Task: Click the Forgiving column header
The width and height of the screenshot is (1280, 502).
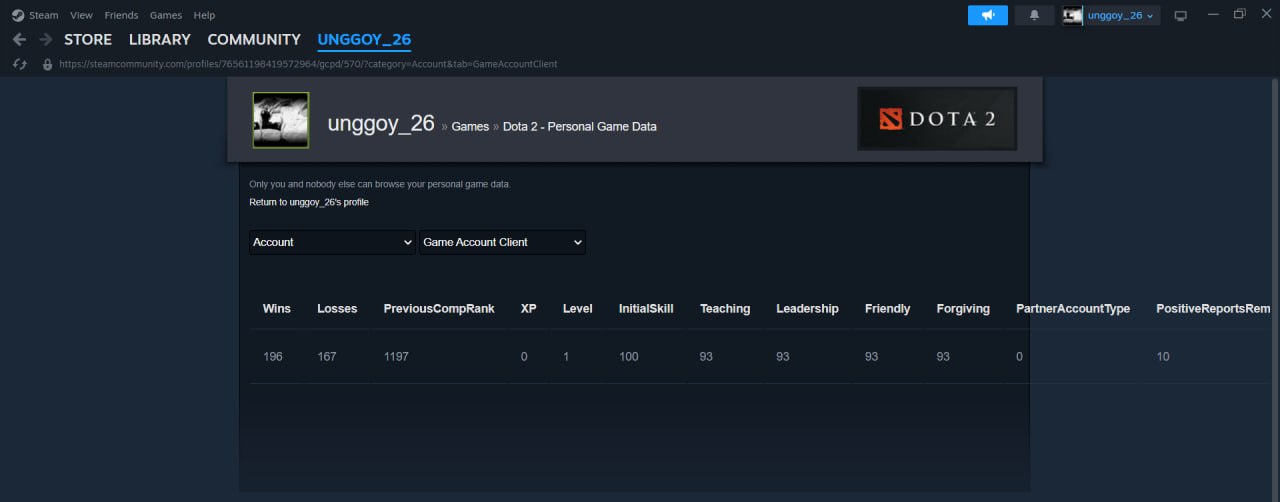Action: [x=963, y=309]
